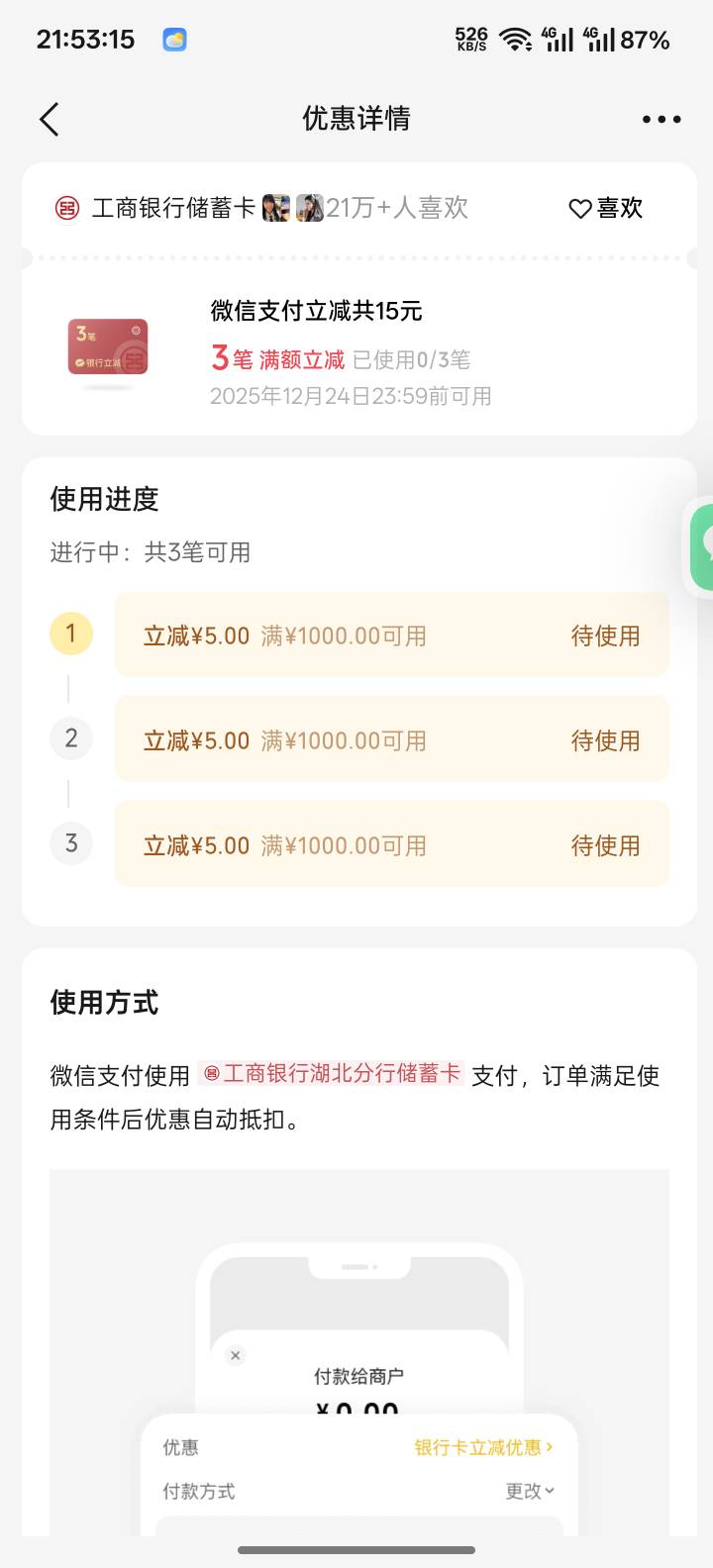Viewport: 713px width, 1568px height.
Task: Open the red ICBC coupon card thumbnail
Action: 108,347
